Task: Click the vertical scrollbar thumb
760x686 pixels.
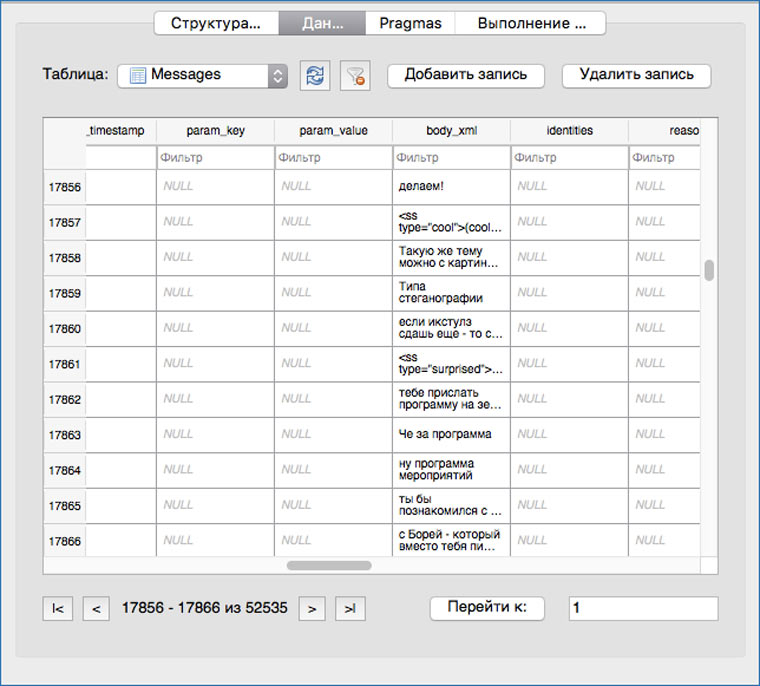Action: [x=709, y=271]
